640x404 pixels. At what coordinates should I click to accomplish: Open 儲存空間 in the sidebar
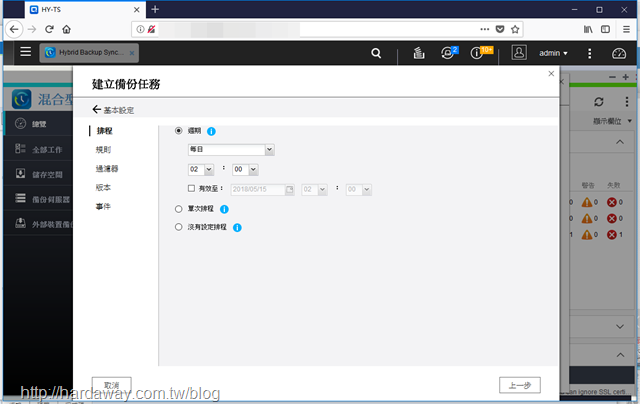[38, 174]
